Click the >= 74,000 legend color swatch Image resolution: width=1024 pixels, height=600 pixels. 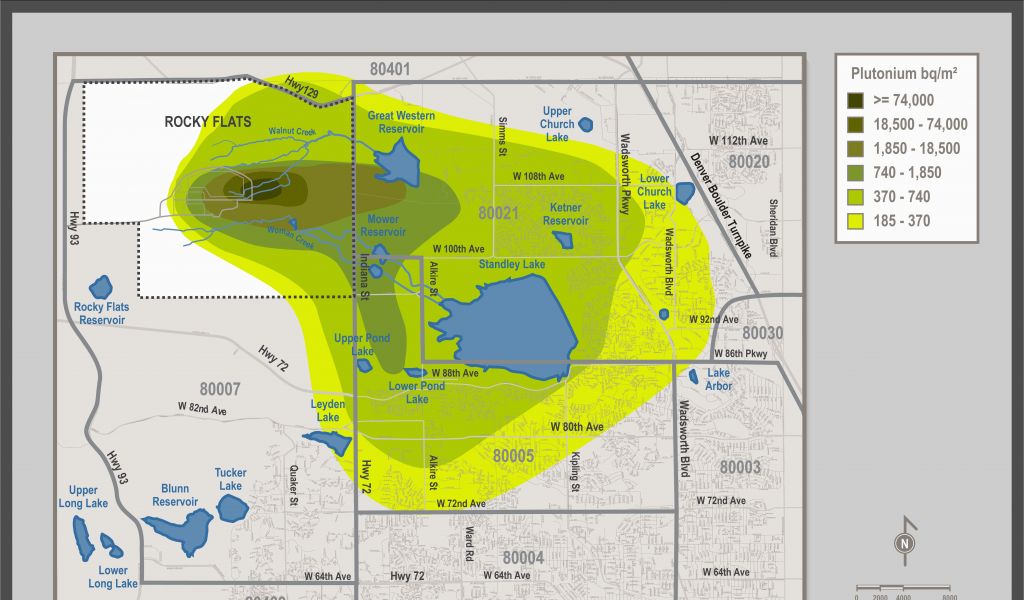(x=856, y=100)
